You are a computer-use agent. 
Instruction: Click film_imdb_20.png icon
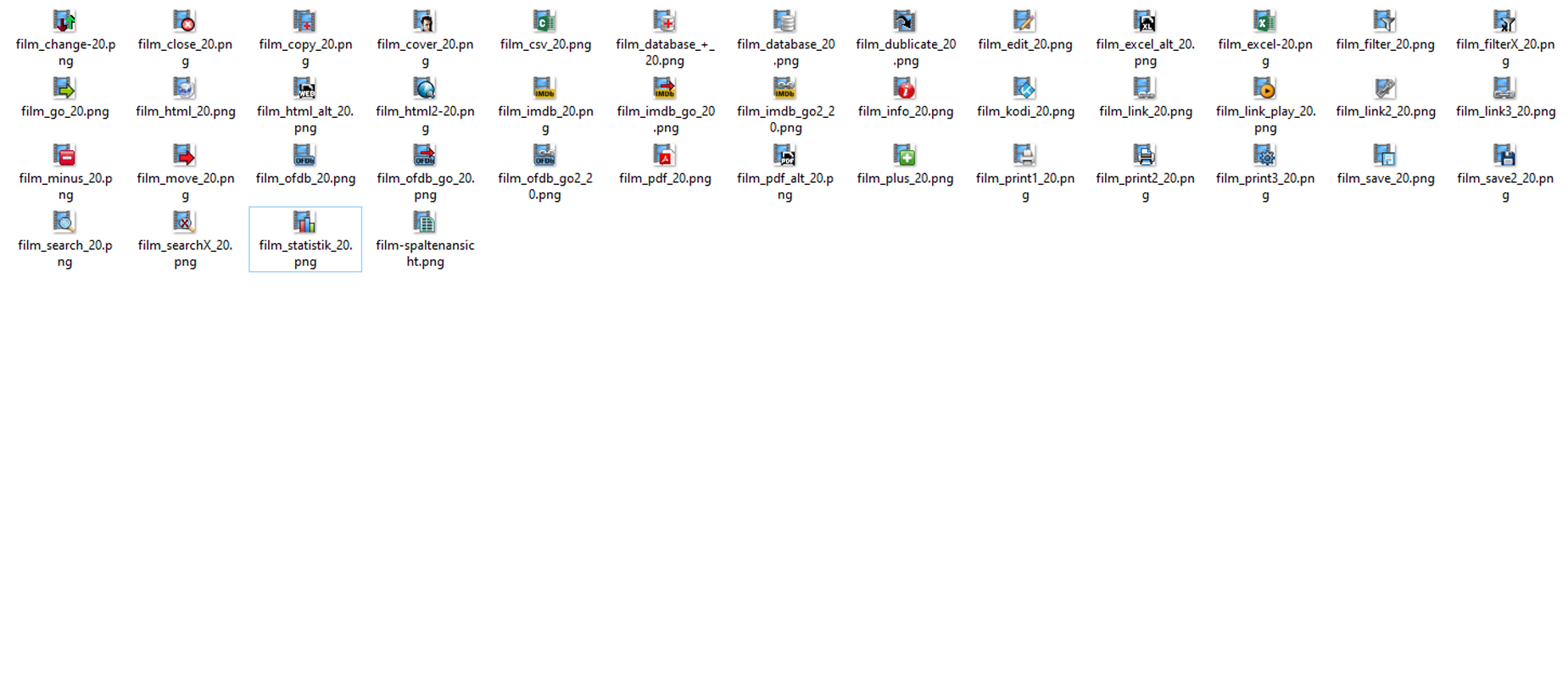(x=544, y=87)
